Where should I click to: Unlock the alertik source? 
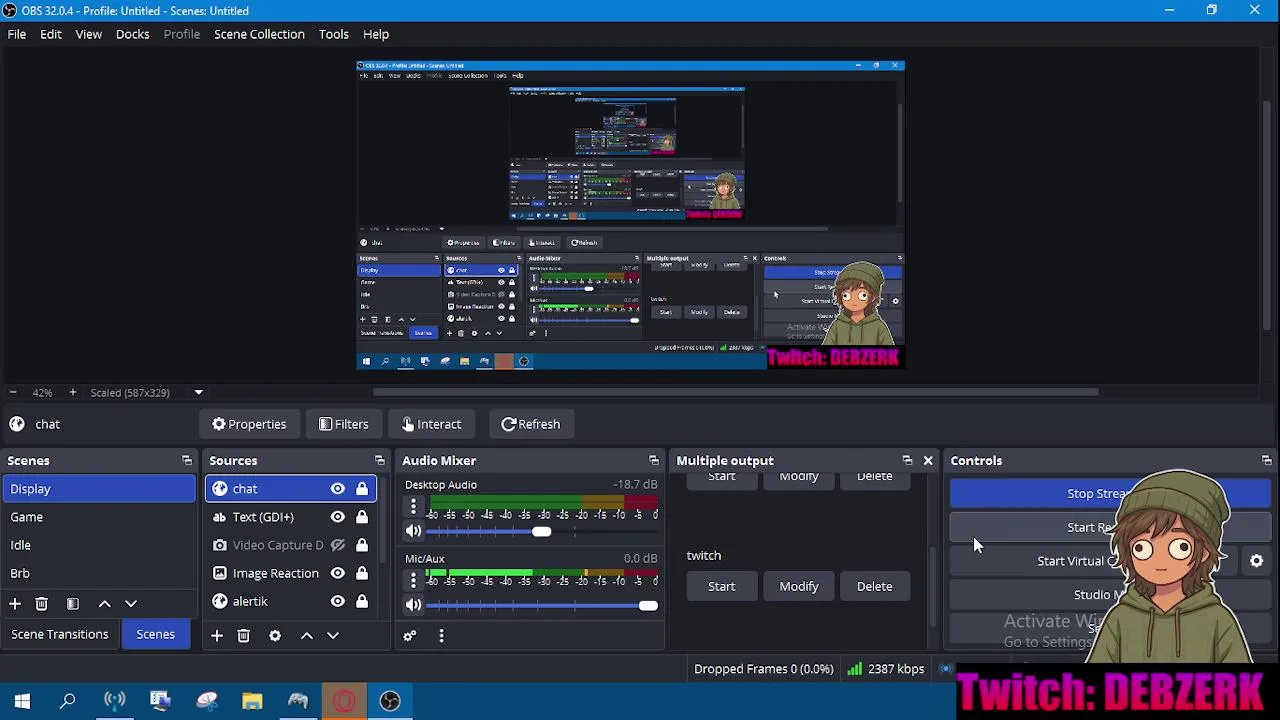pyautogui.click(x=362, y=601)
